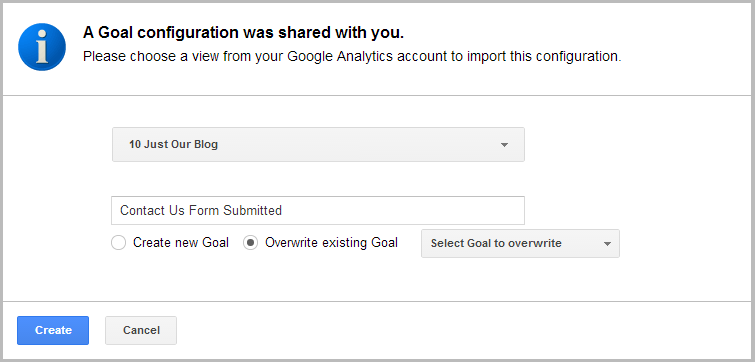Open the 'Select Goal to overwrite' dropdown
Image resolution: width=755 pixels, height=362 pixels.
coord(520,244)
